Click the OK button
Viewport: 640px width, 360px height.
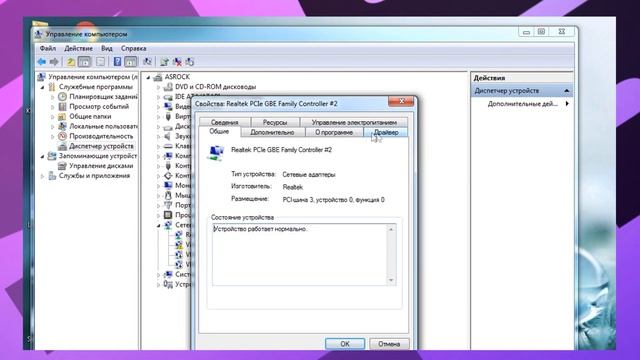tap(345, 344)
